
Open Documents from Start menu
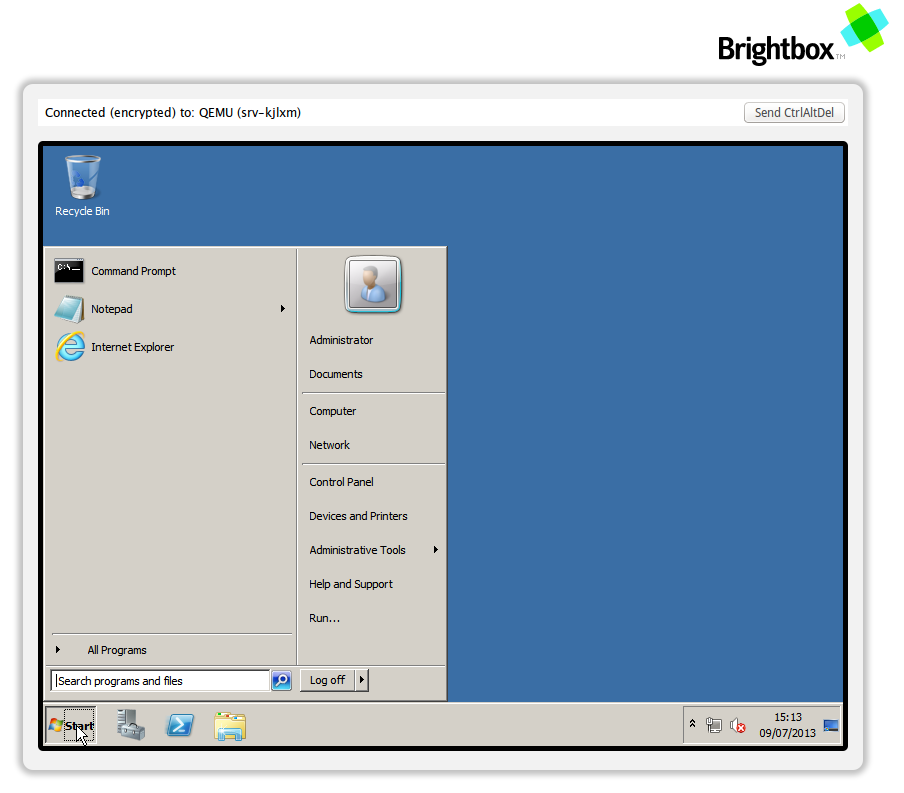336,374
